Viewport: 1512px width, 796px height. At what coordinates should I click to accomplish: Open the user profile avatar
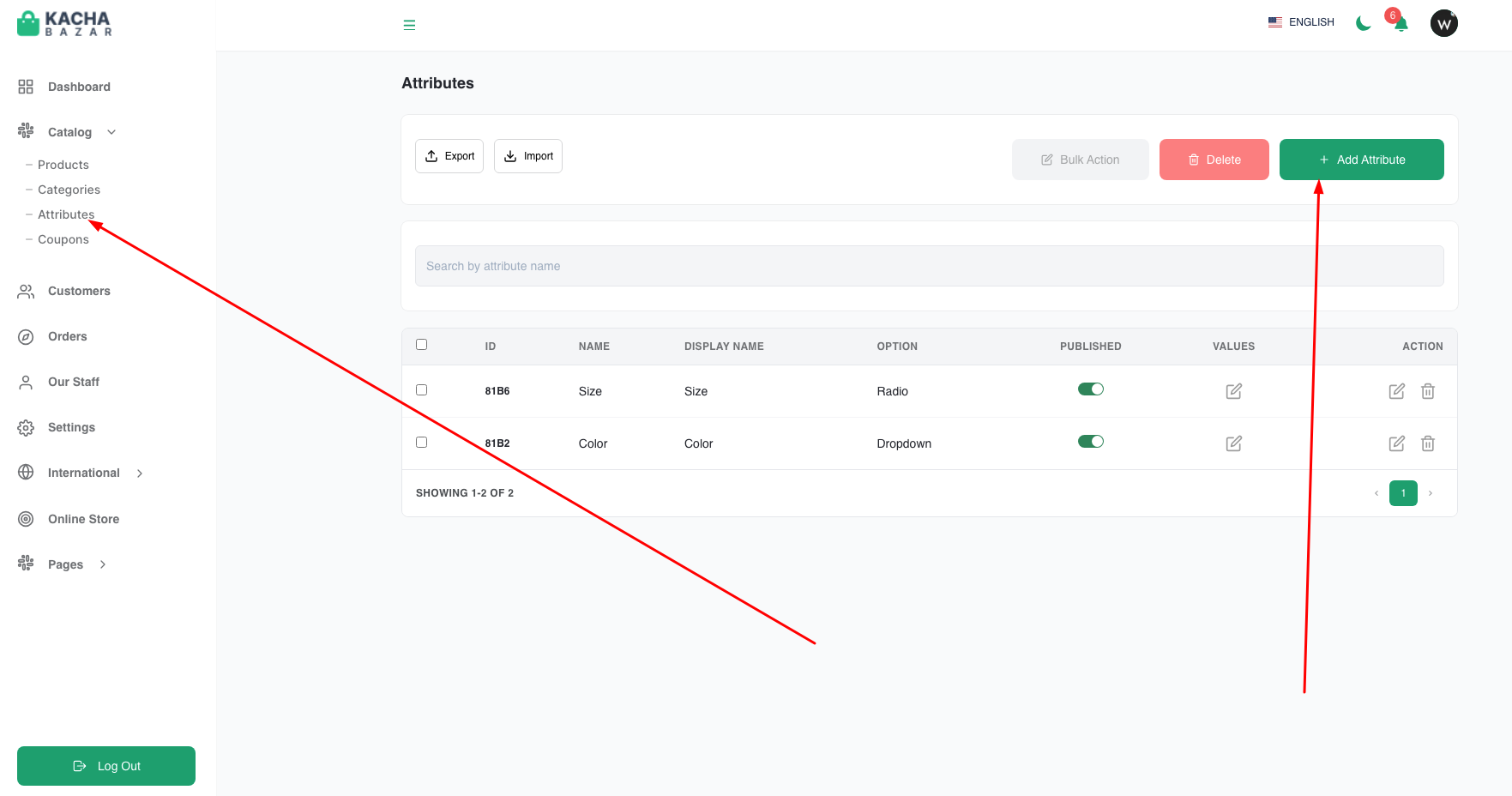1444,23
